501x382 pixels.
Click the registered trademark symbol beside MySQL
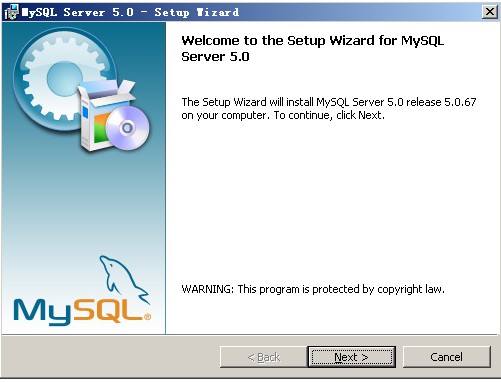pos(147,317)
